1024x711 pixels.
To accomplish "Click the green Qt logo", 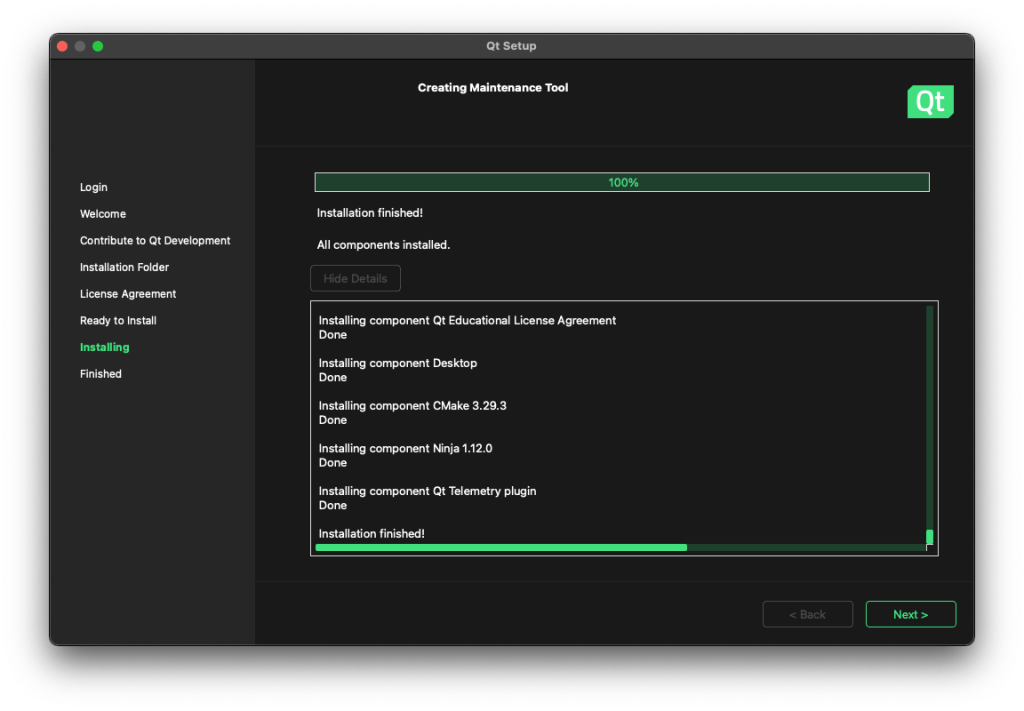I will point(930,102).
